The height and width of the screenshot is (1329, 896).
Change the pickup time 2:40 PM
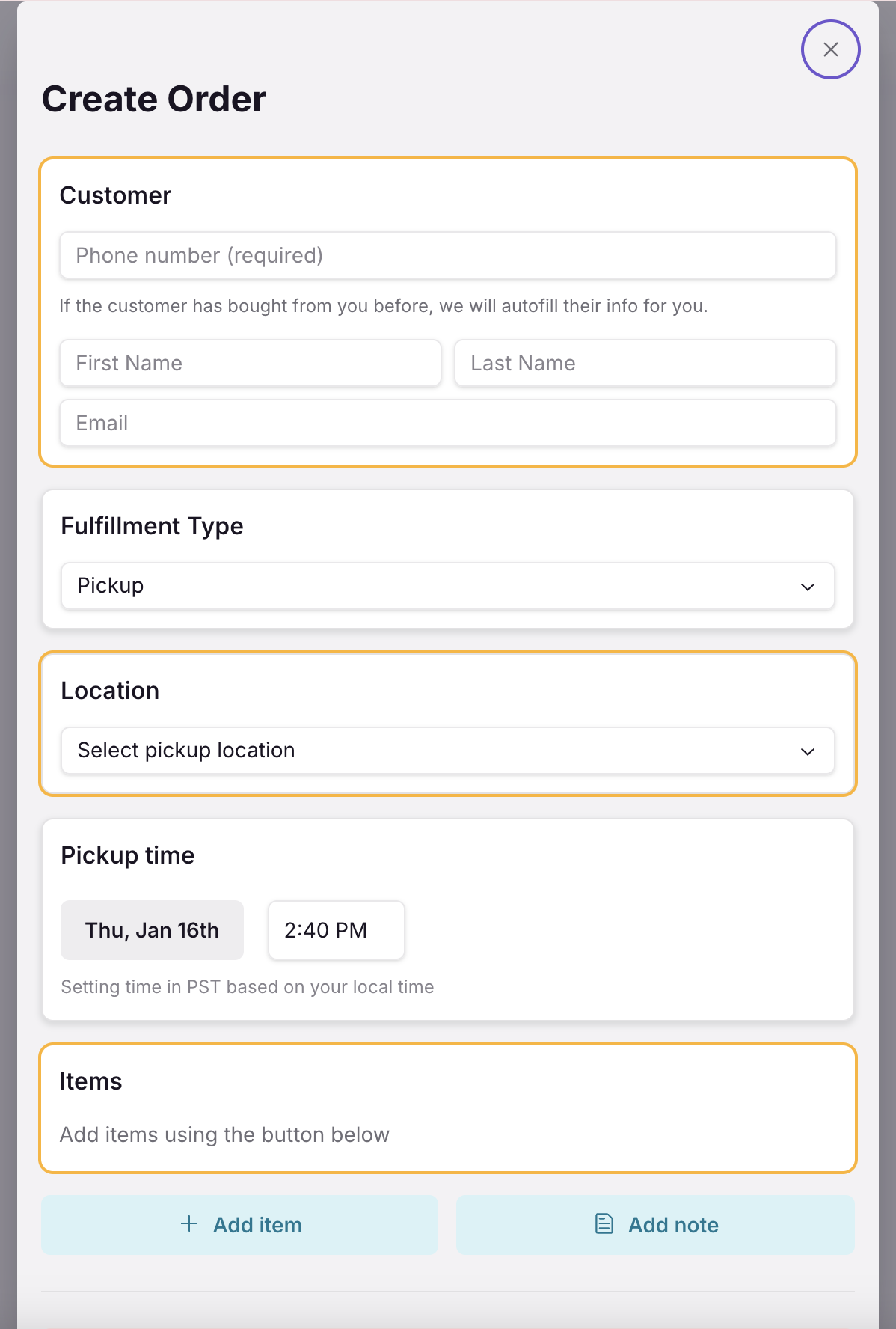pos(335,930)
